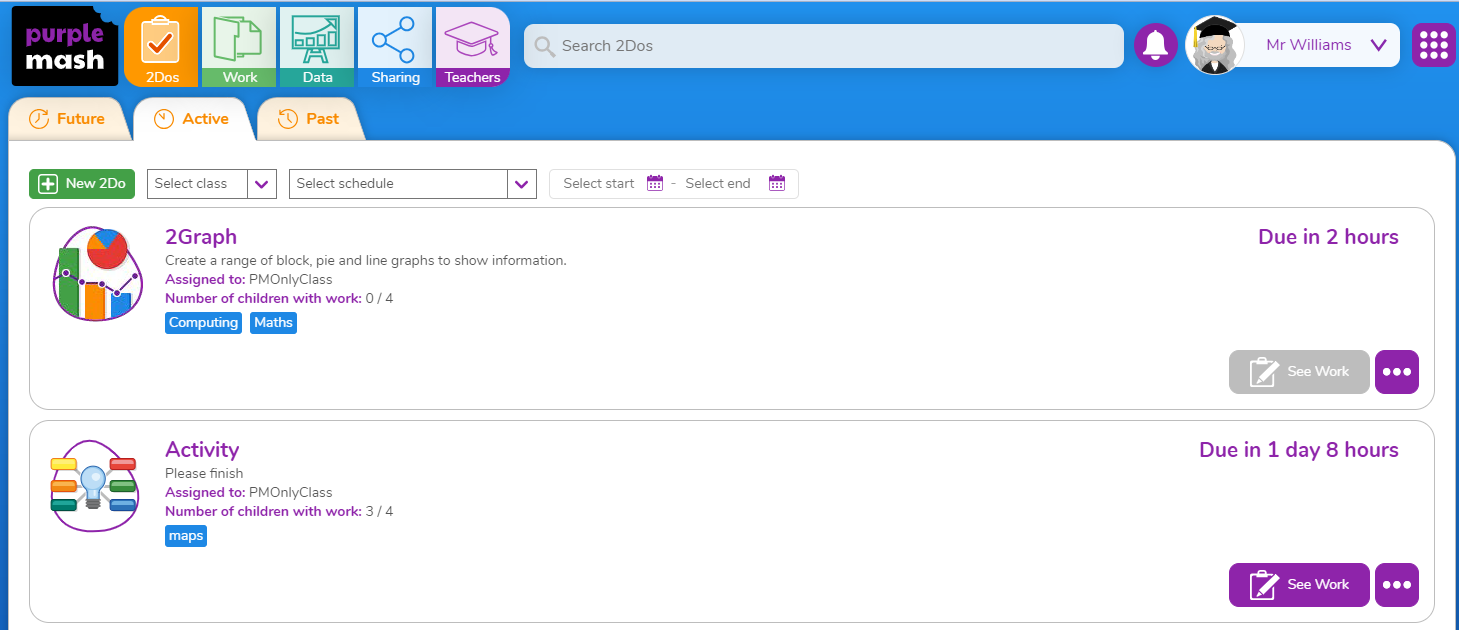Open more options for Activity

[x=1397, y=585]
